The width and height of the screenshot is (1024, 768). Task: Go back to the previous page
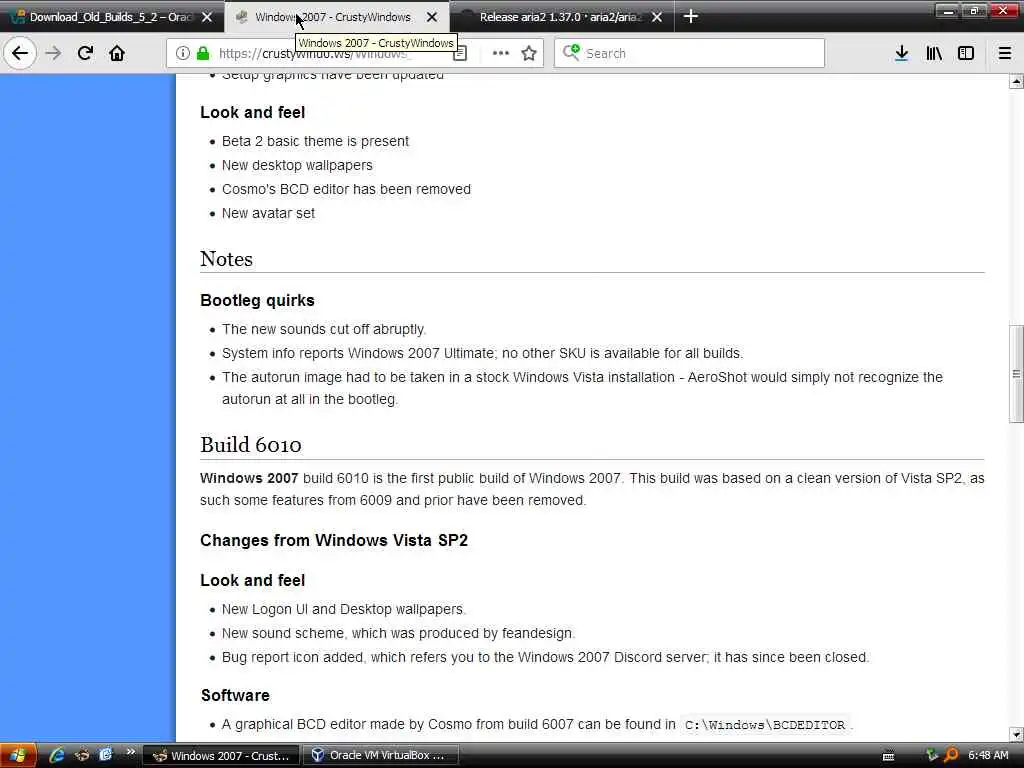(20, 53)
